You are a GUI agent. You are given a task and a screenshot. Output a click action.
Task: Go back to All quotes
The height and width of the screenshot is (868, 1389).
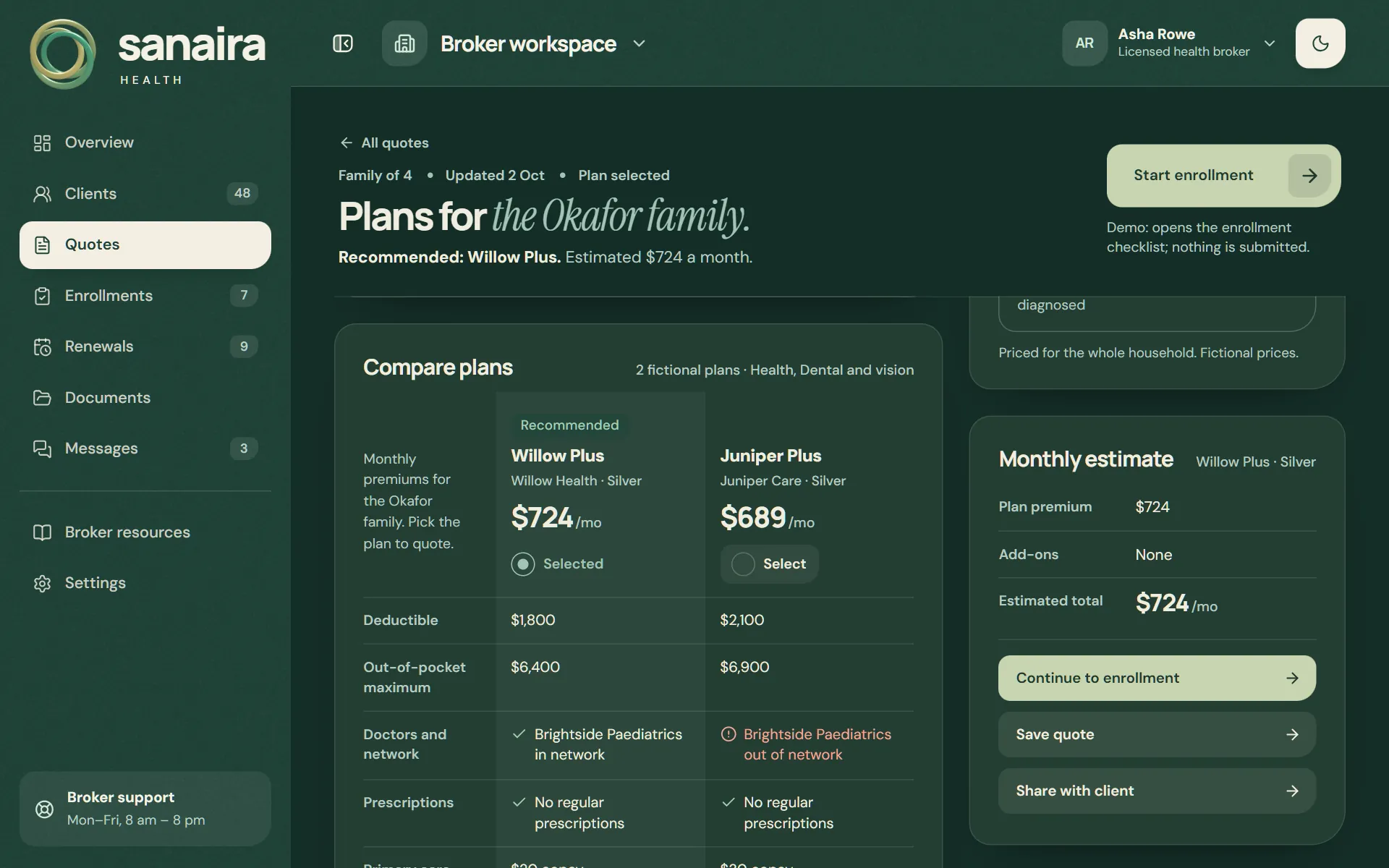click(384, 142)
